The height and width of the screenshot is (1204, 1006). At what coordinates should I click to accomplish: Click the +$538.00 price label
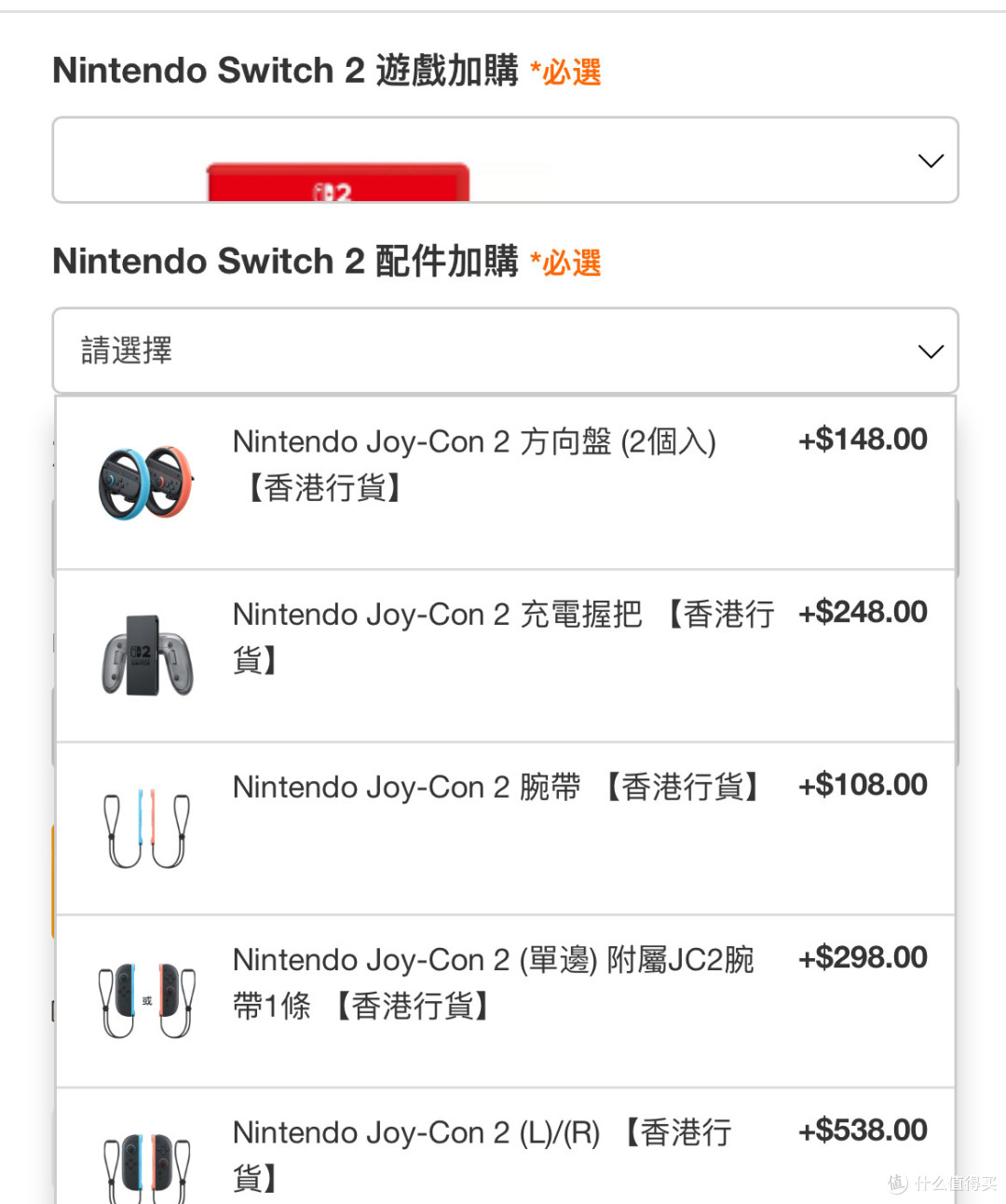(x=863, y=1130)
